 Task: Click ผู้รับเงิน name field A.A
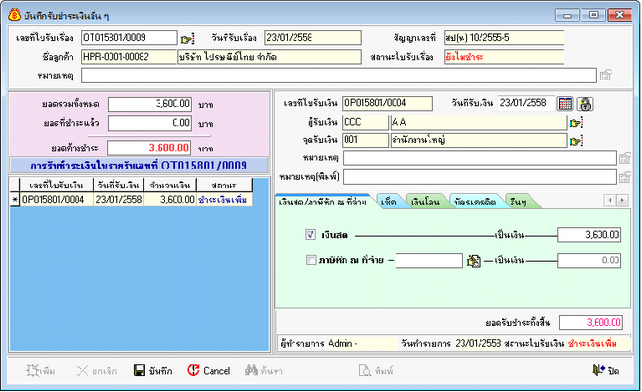point(479,122)
